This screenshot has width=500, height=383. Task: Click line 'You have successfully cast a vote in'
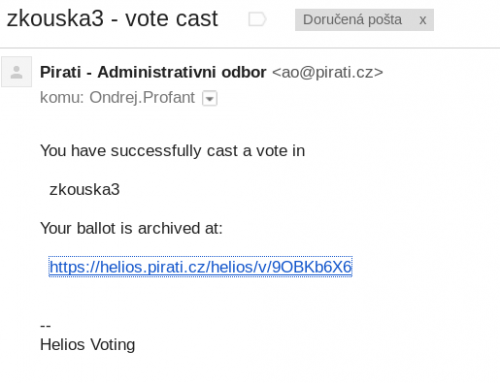click(172, 151)
